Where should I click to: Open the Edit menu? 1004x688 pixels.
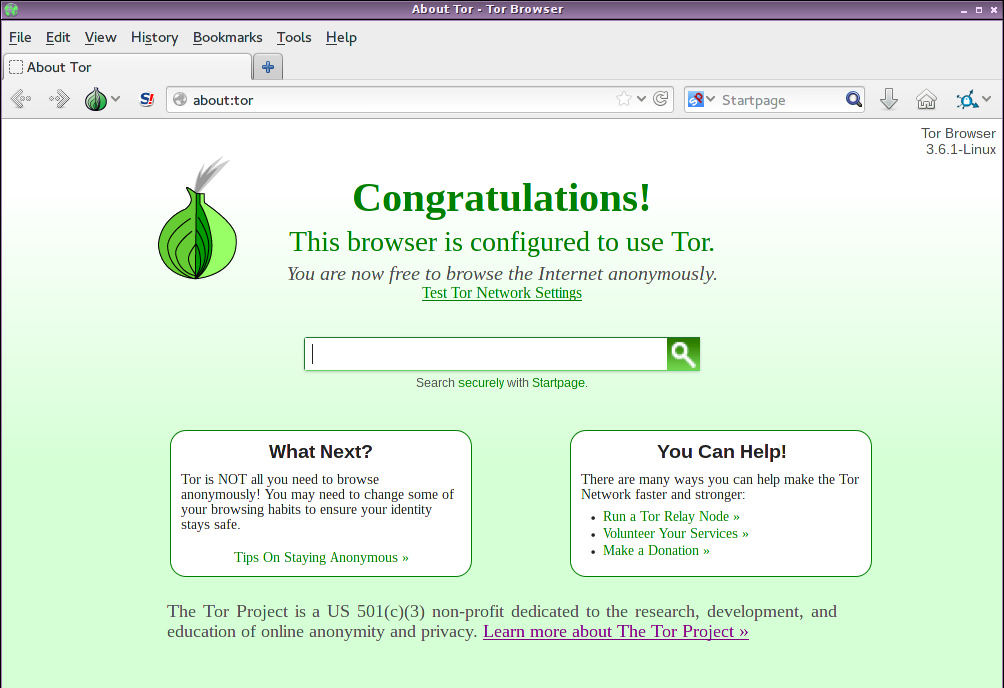58,37
